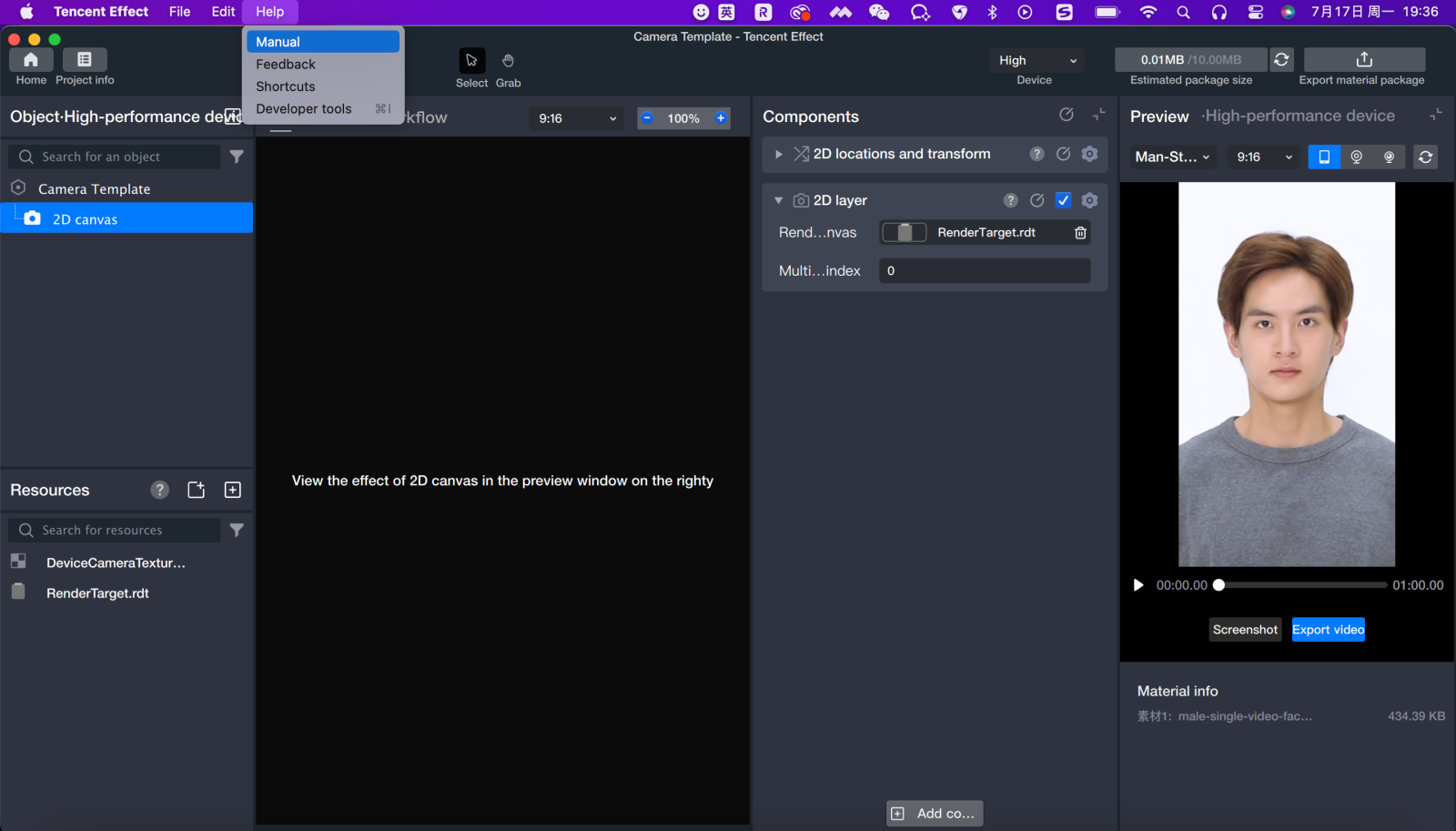Screen dimensions: 1456x831
Task: Open the canvas aspect ratio 9:16 dropdown
Action: 577,118
